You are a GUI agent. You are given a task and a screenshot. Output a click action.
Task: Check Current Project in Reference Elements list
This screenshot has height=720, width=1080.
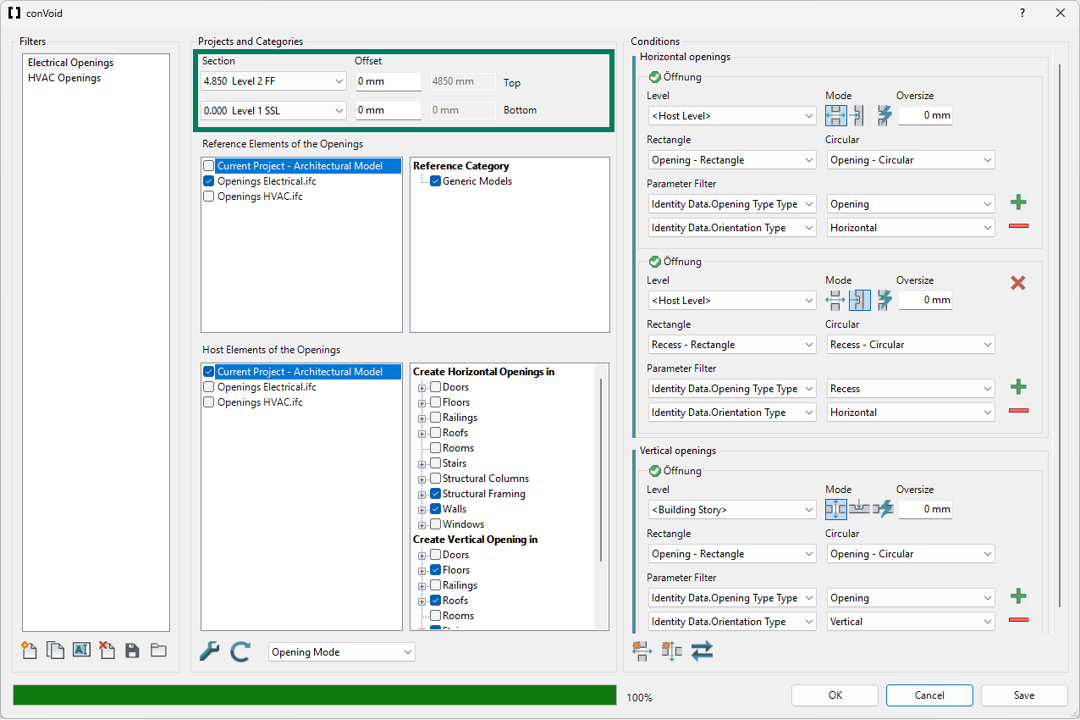click(x=209, y=166)
